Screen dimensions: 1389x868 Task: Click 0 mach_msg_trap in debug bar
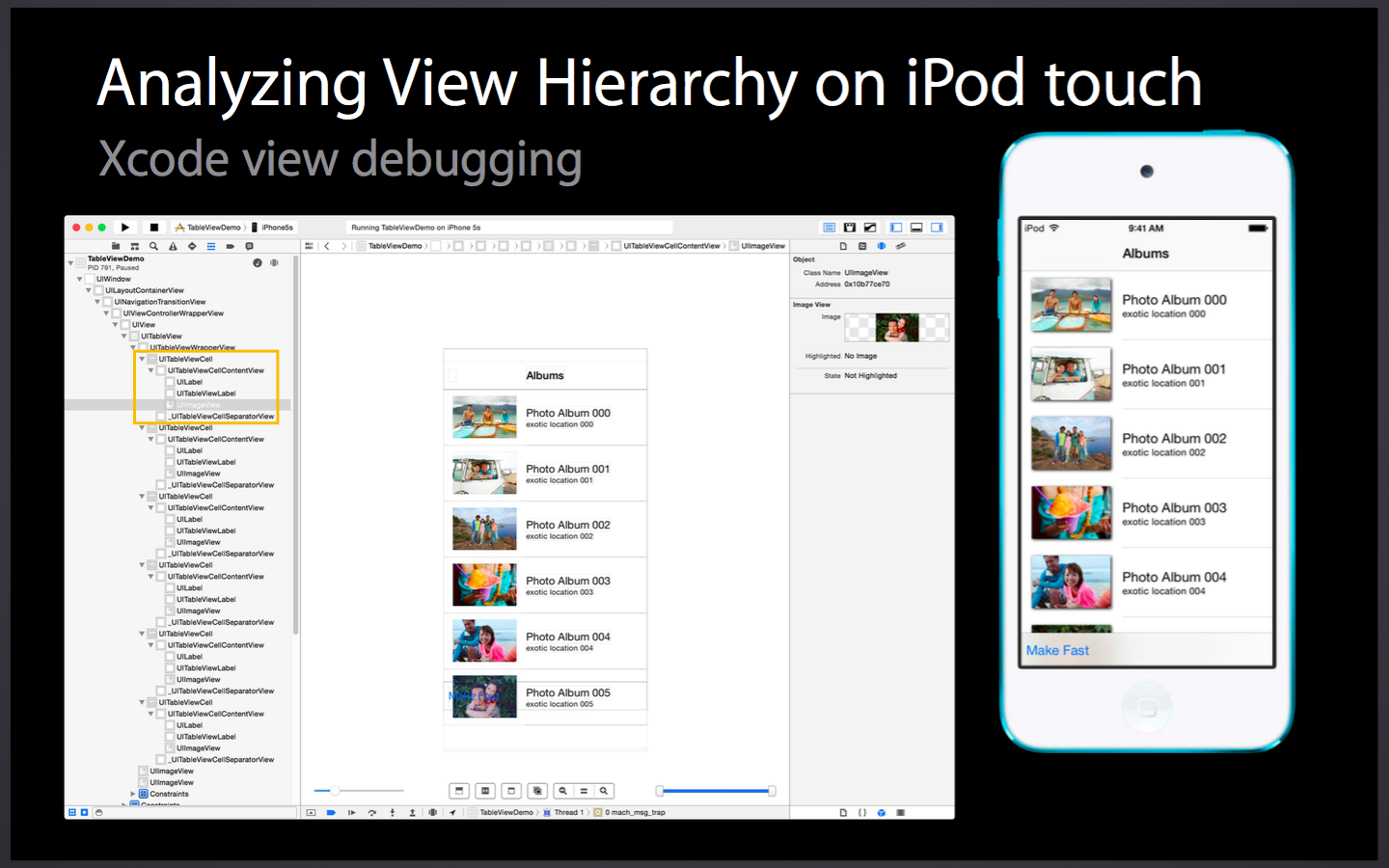[x=630, y=812]
